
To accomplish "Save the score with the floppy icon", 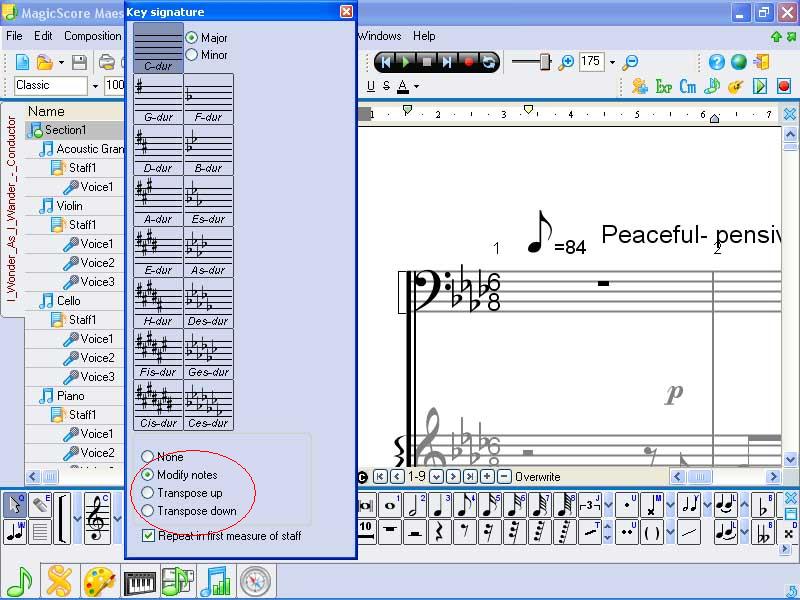I will (79, 62).
